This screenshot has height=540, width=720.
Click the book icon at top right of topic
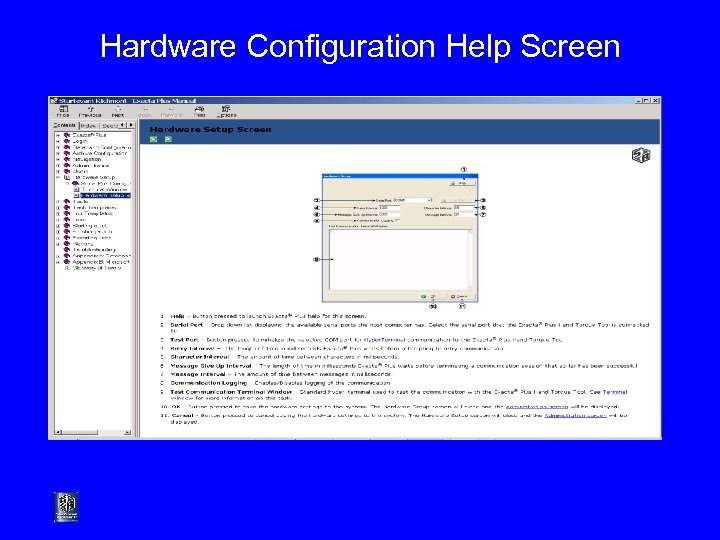coord(641,155)
